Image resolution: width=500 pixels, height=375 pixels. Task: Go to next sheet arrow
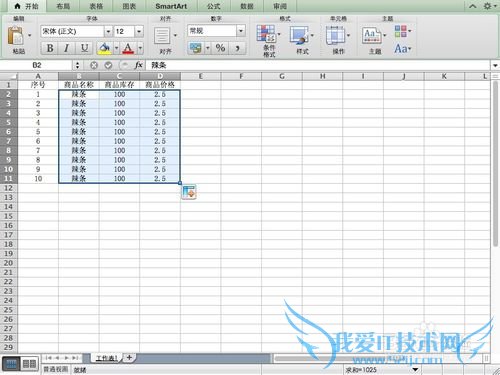(66, 358)
